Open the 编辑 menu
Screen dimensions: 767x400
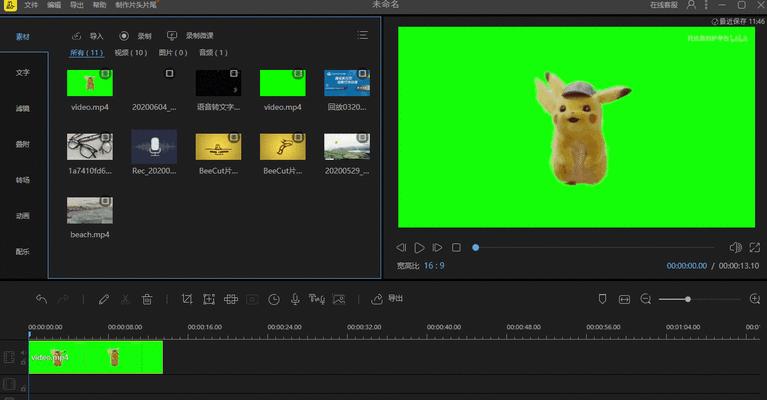click(54, 5)
